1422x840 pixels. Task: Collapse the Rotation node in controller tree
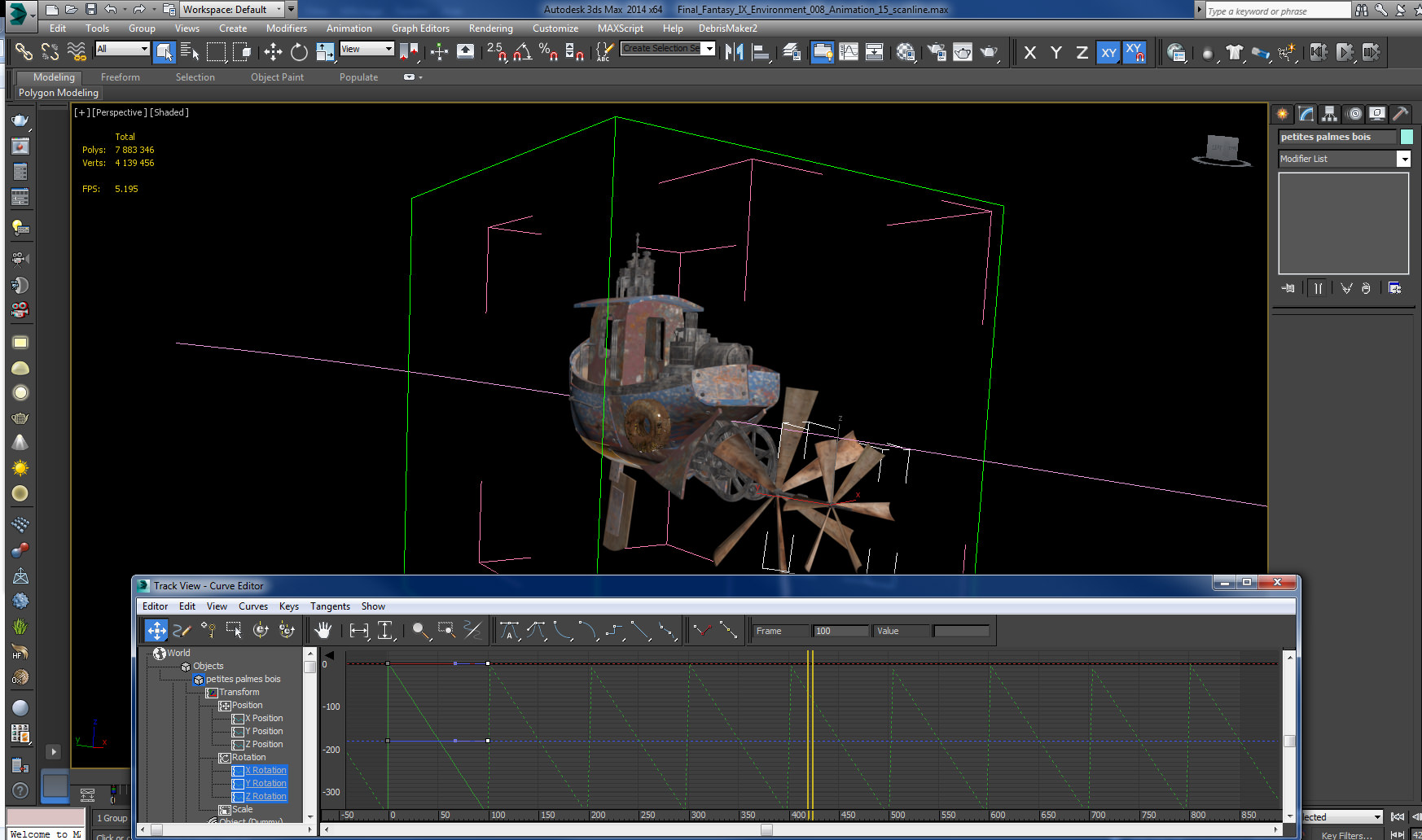pos(224,758)
